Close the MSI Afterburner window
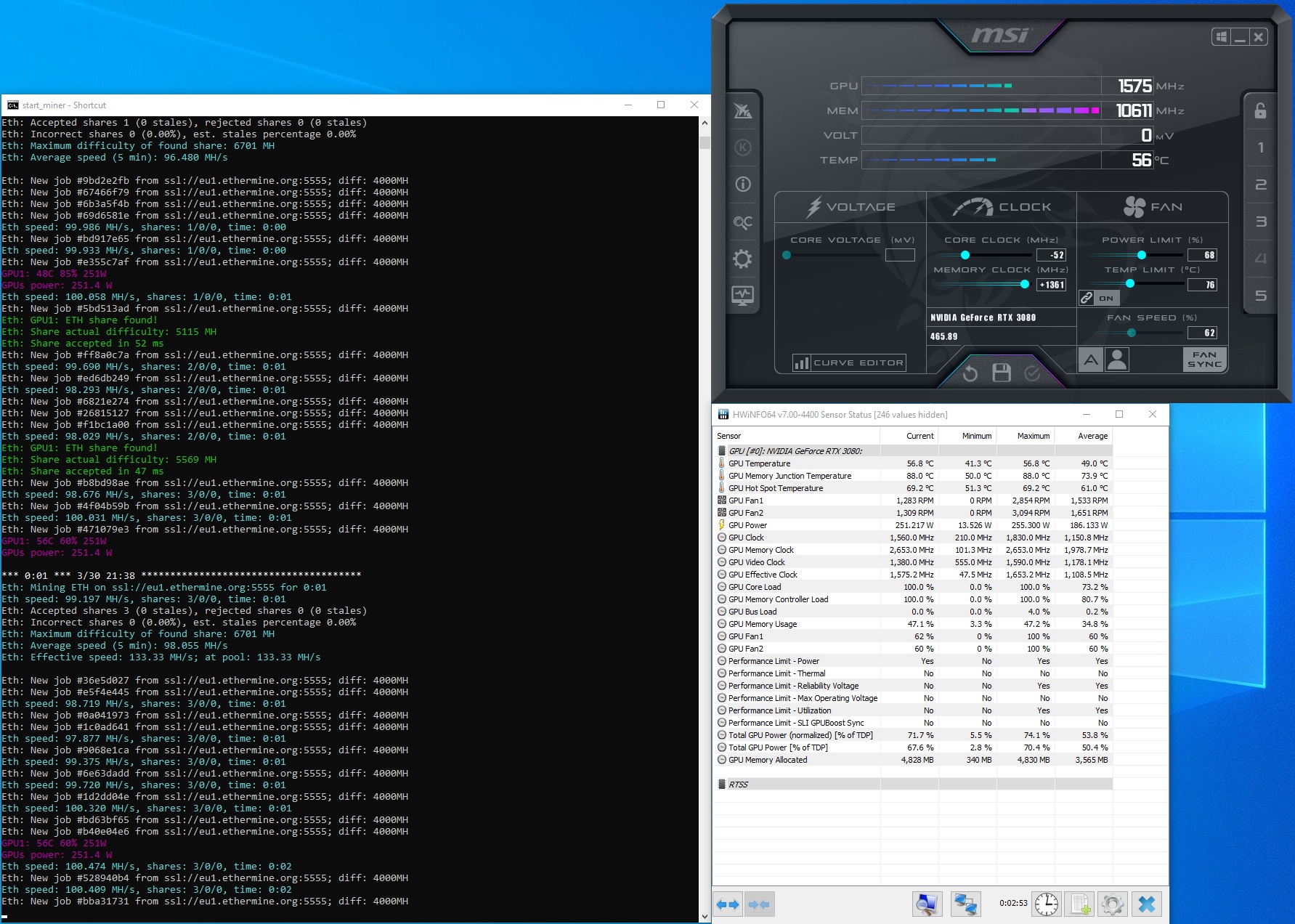Viewport: 1295px width, 924px height. (x=1259, y=36)
